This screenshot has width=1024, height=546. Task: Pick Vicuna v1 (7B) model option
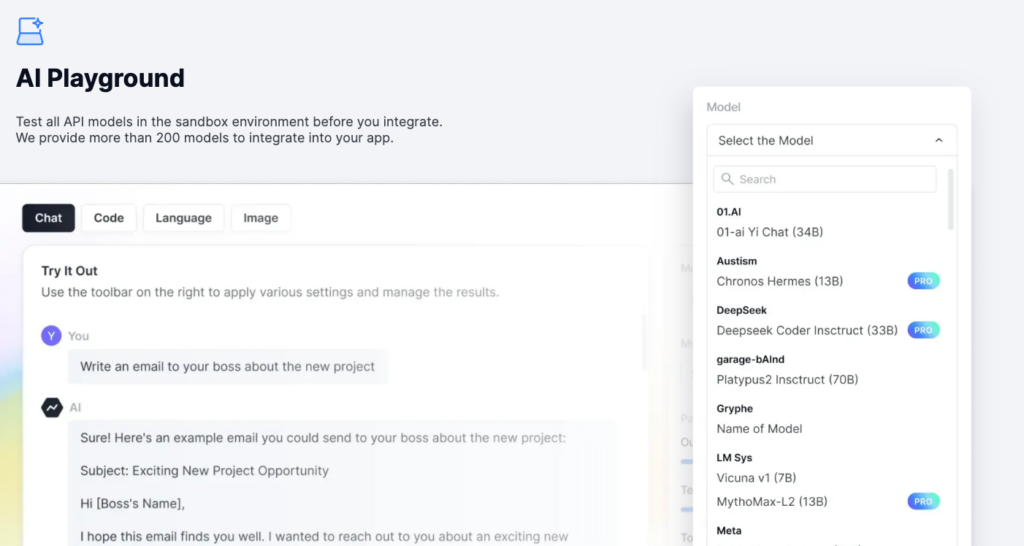[756, 478]
